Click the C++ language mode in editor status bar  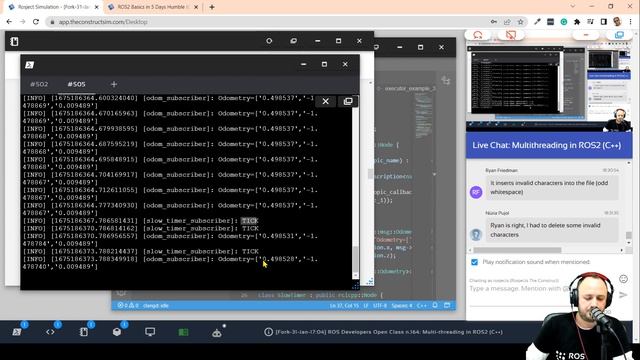(x=422, y=305)
